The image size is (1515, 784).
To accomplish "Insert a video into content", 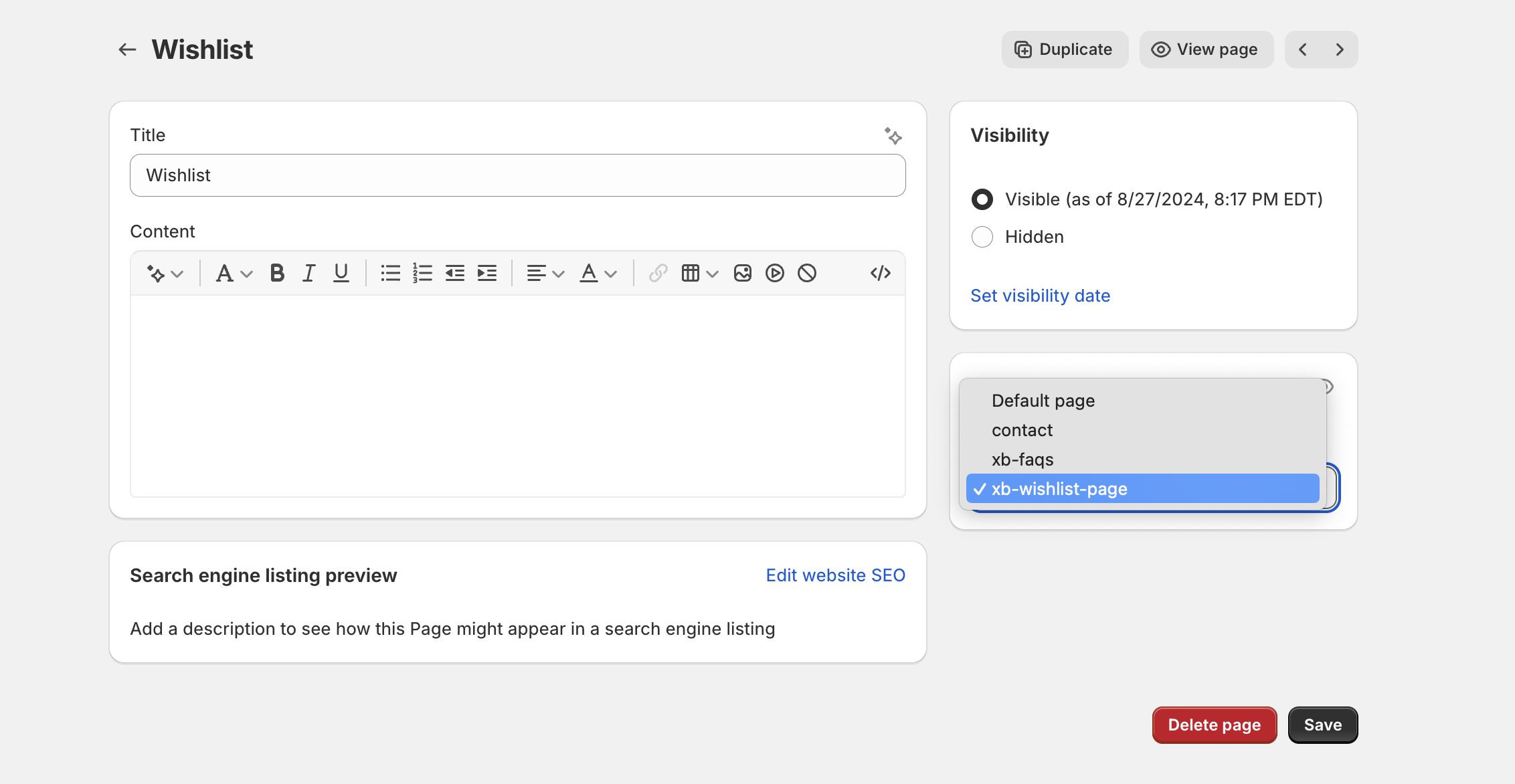I will tap(775, 273).
